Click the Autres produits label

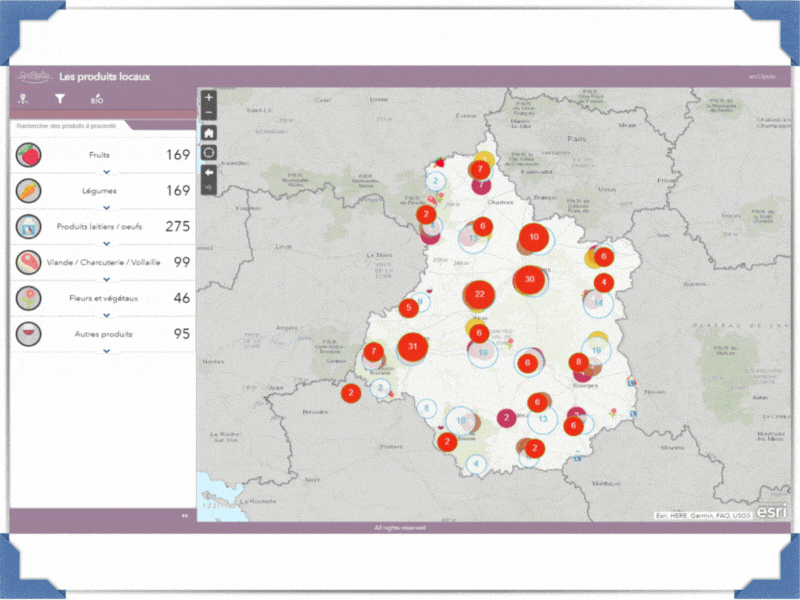coord(104,334)
